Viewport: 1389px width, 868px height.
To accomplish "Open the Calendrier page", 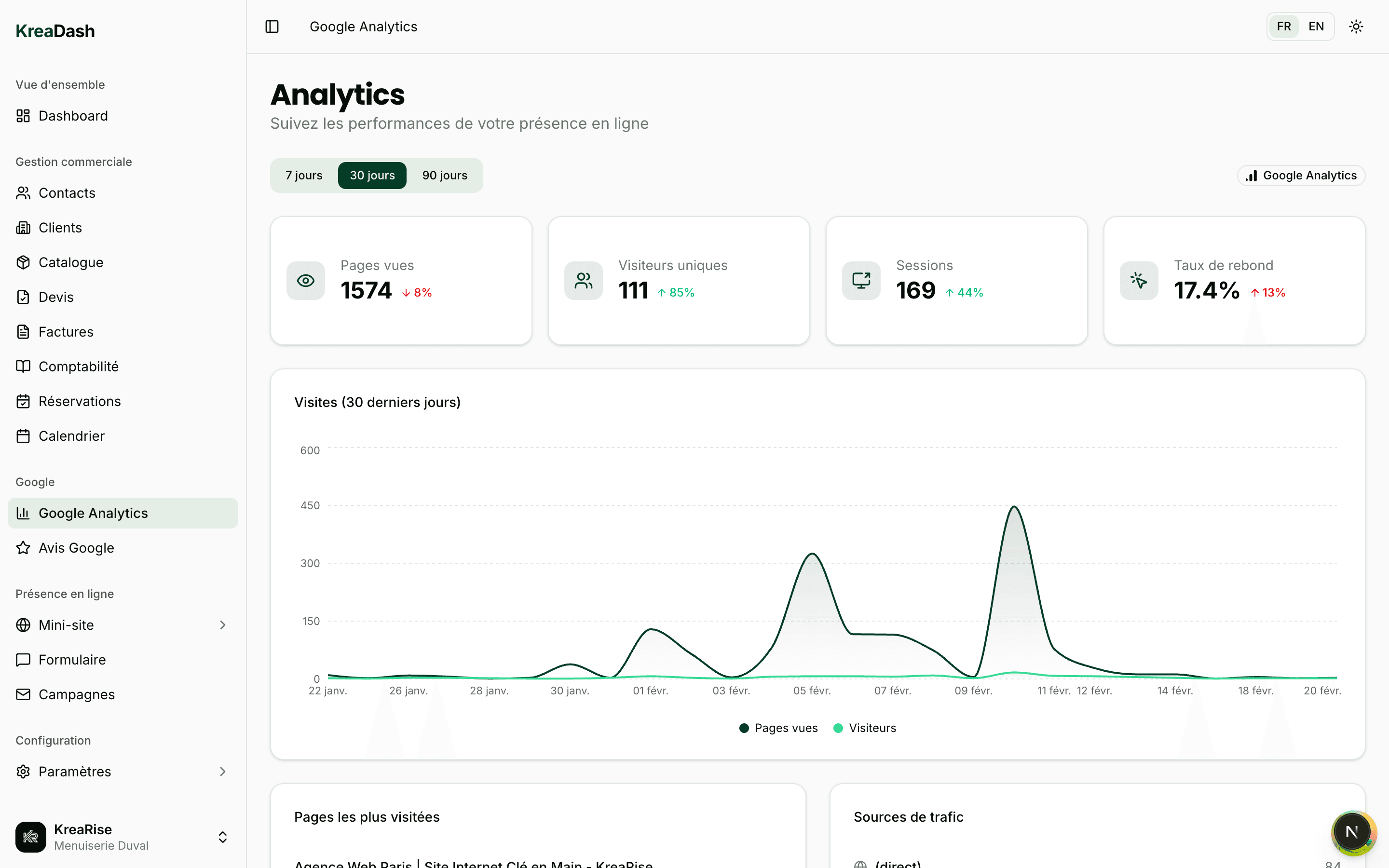I will point(71,436).
